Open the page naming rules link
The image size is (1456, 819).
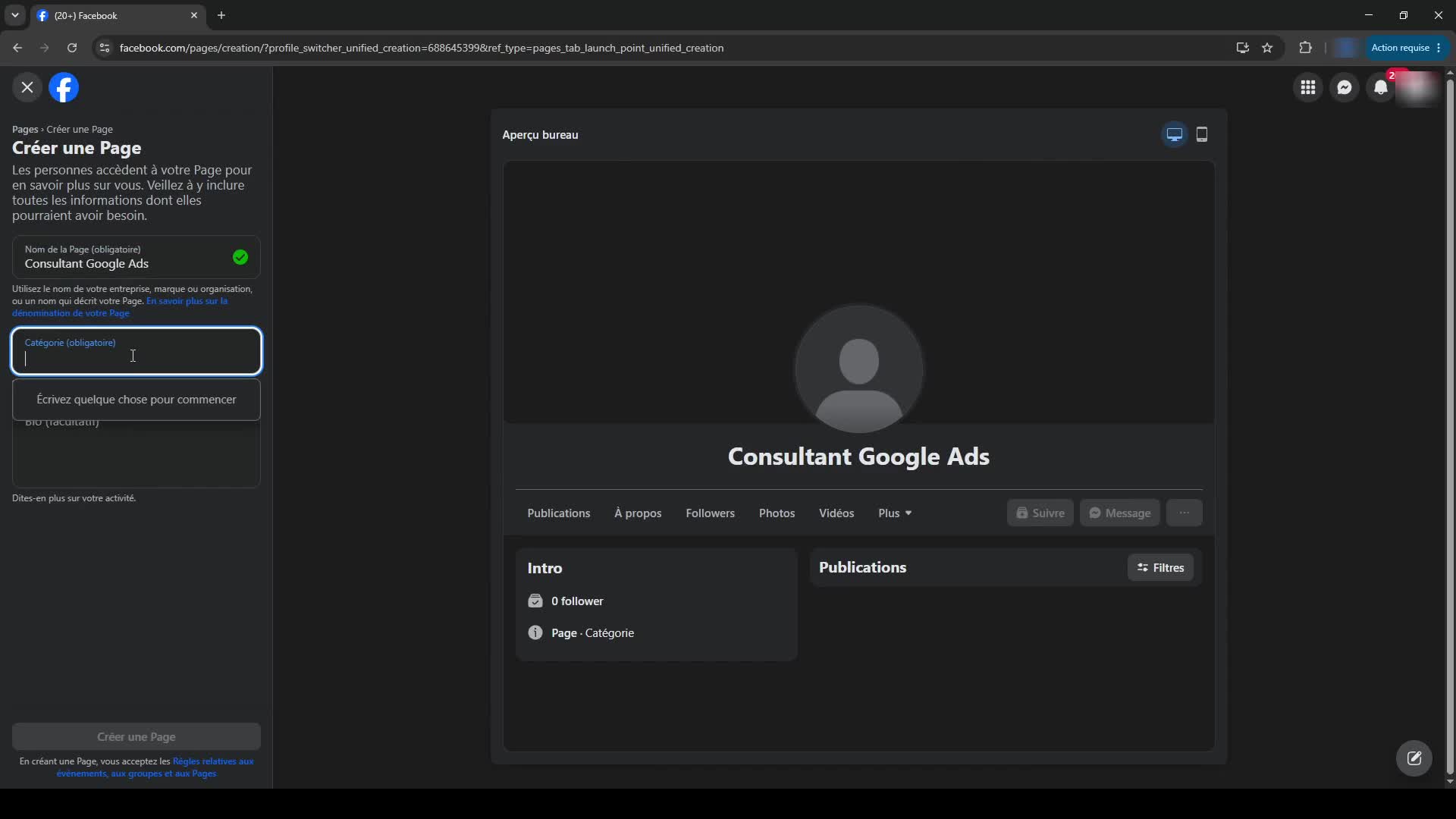120,307
